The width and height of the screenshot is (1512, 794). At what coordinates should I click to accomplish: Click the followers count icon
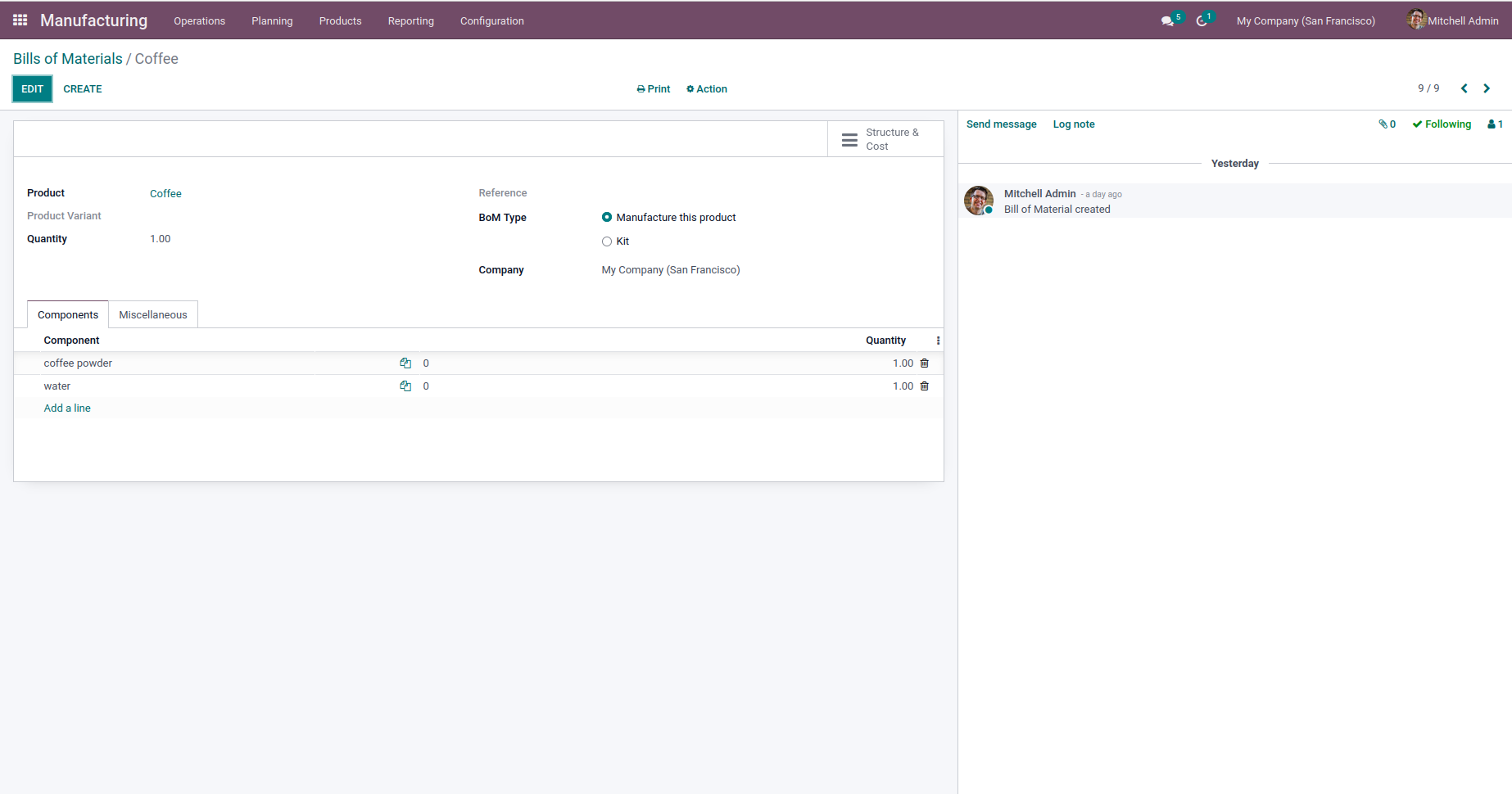coord(1495,124)
